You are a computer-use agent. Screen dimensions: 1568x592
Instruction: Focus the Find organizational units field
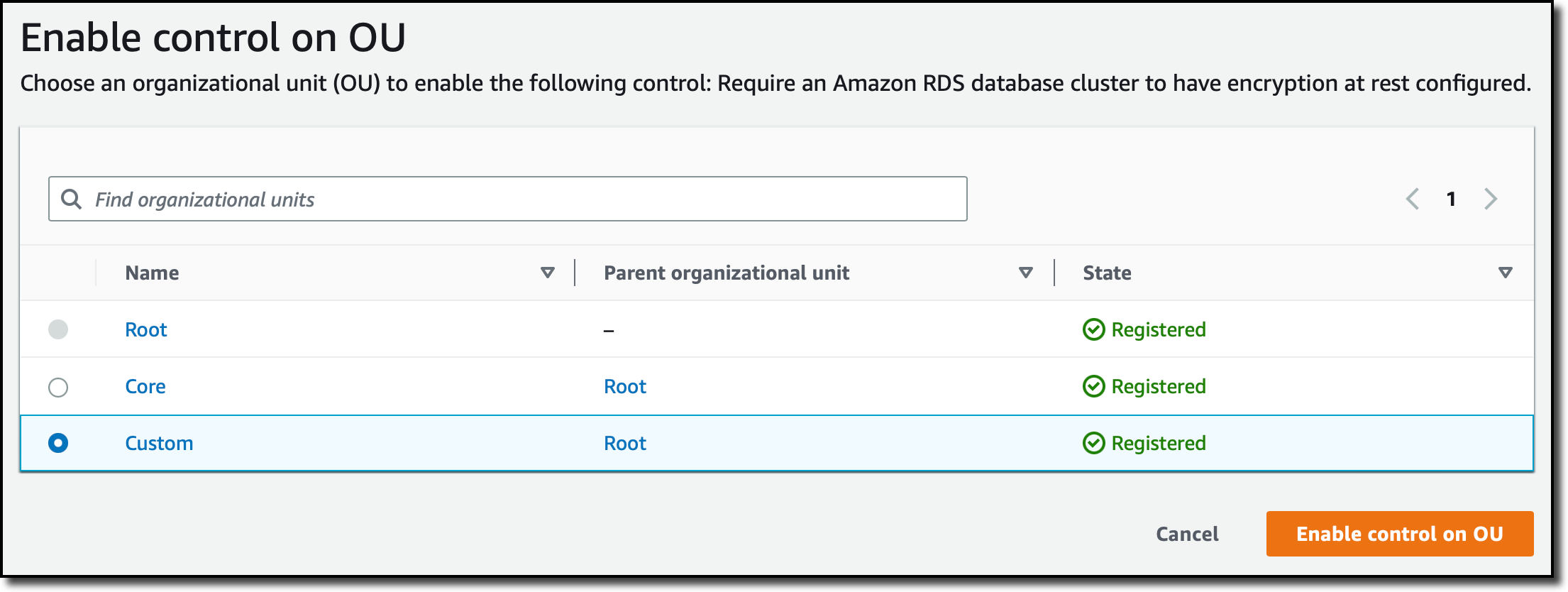[x=525, y=199]
